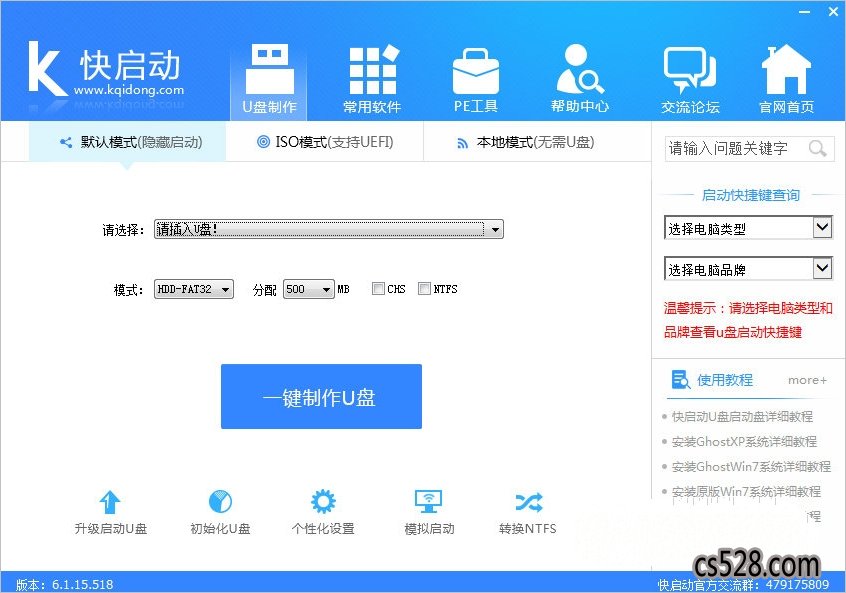Open the 常用软件 grid icon
Image resolution: width=846 pixels, height=593 pixels.
coord(373,70)
